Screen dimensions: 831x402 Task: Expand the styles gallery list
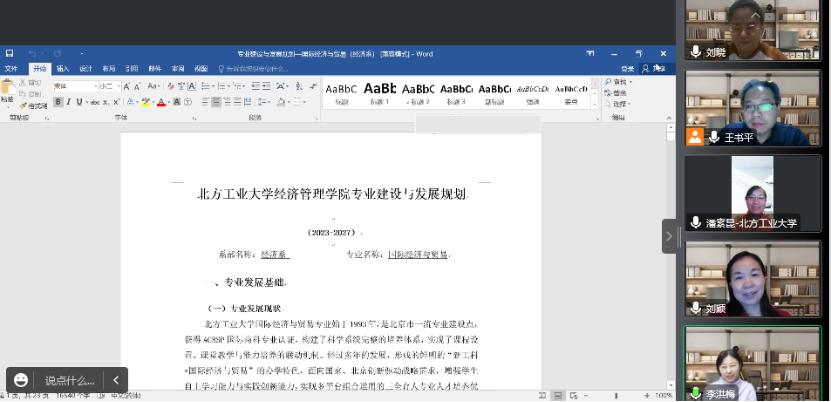tap(595, 103)
